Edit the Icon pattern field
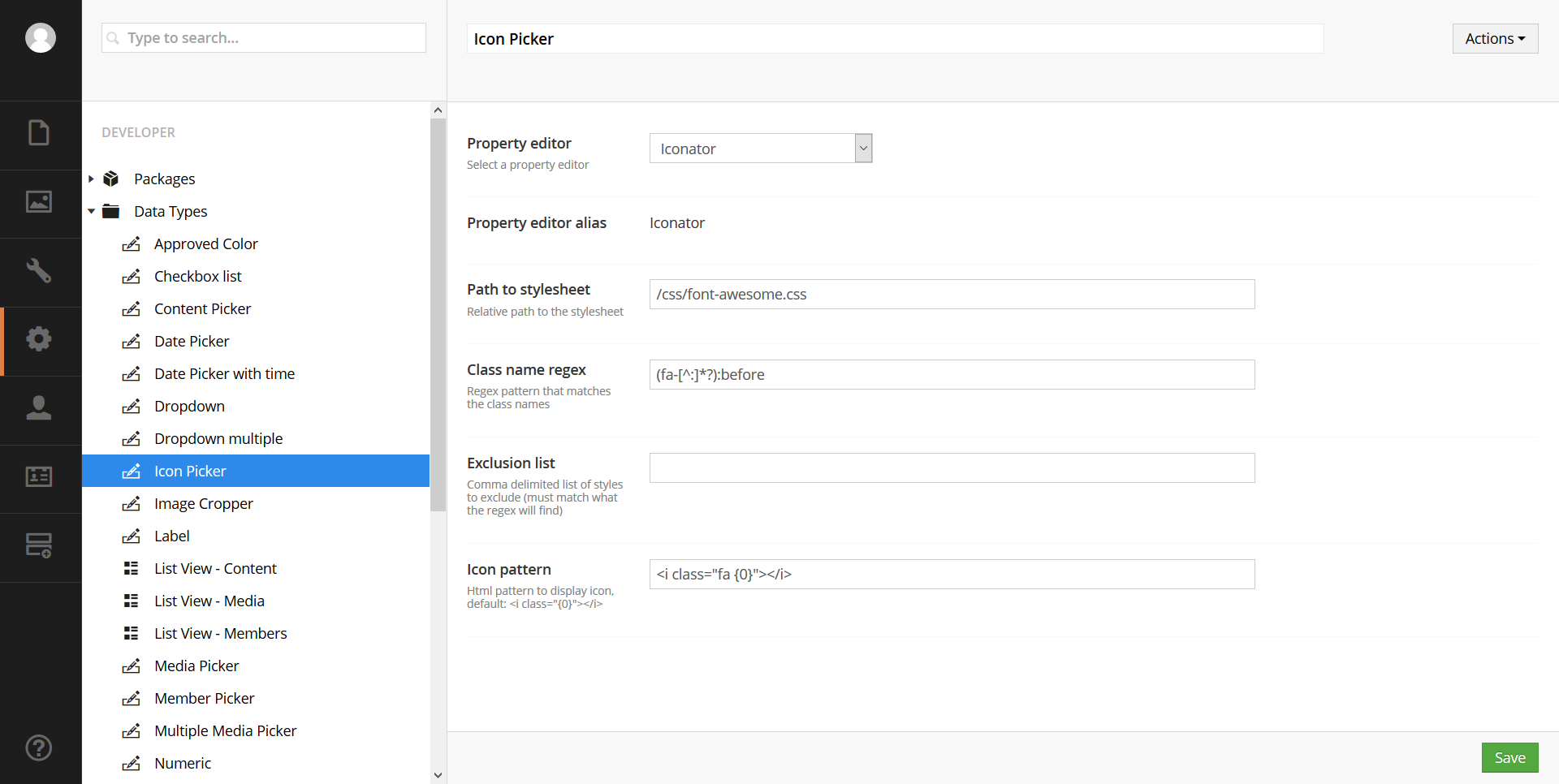 (x=952, y=574)
